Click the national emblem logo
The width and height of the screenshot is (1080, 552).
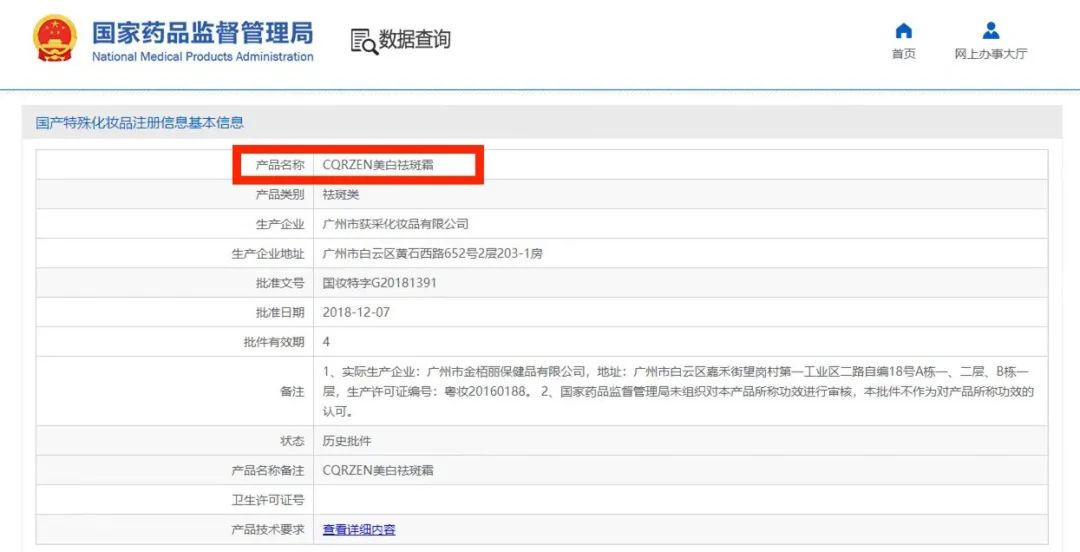click(x=55, y=38)
